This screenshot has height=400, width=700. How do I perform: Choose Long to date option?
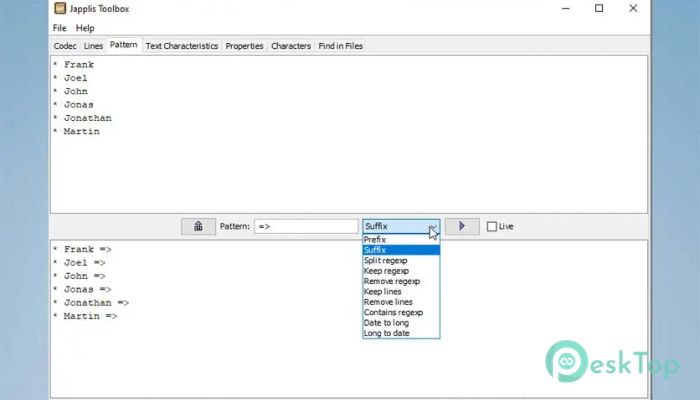401,333
